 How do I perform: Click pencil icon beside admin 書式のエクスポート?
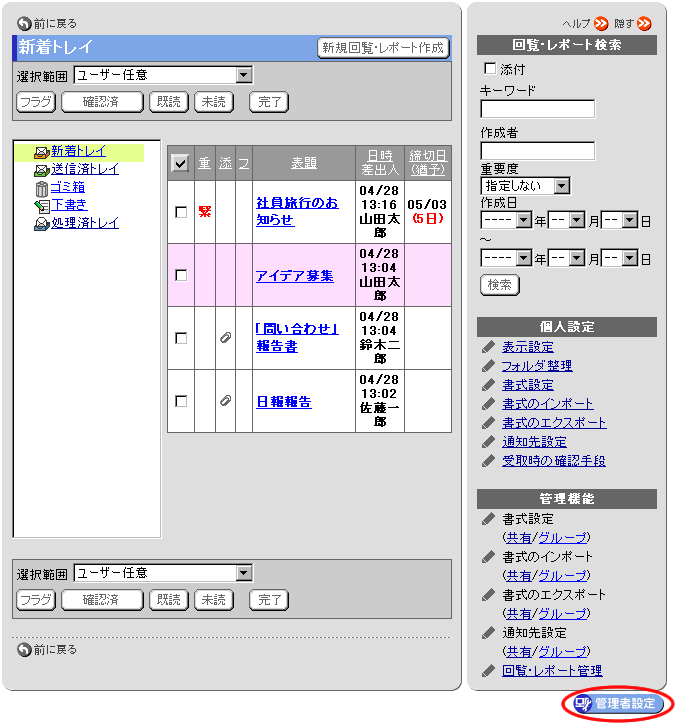tap(488, 595)
